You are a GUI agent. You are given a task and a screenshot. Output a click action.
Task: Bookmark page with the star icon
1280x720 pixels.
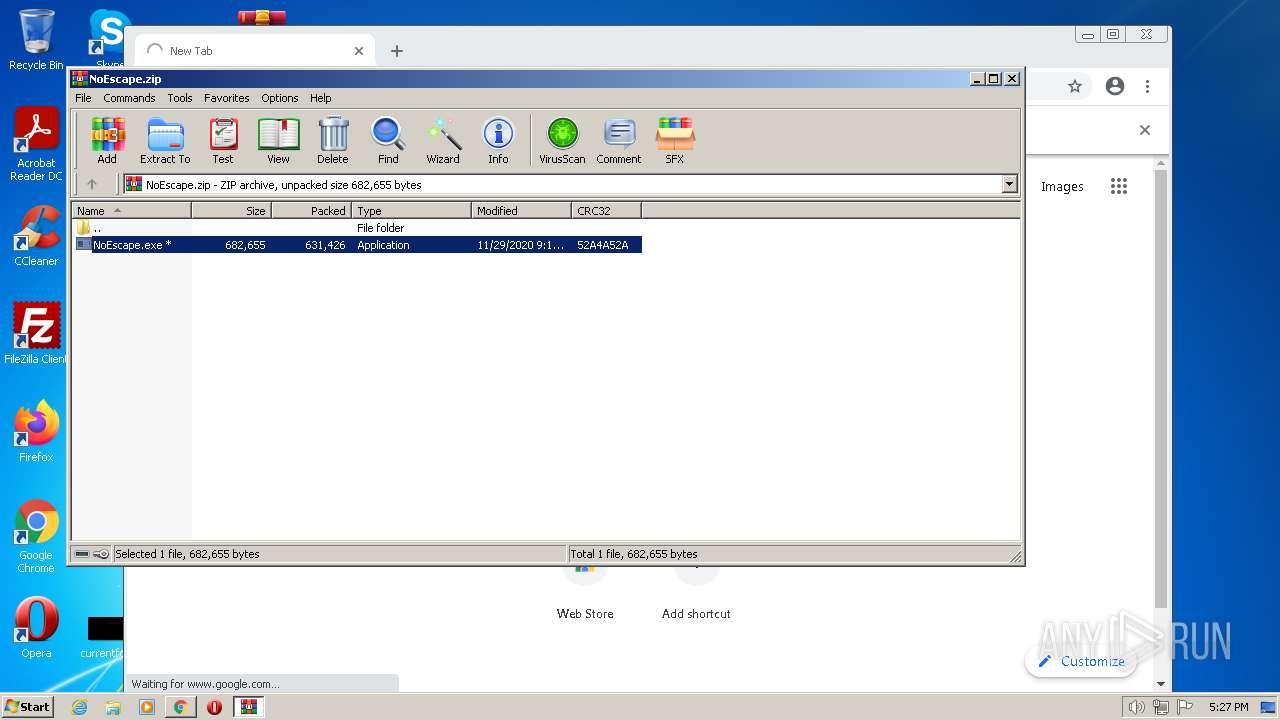coord(1075,86)
